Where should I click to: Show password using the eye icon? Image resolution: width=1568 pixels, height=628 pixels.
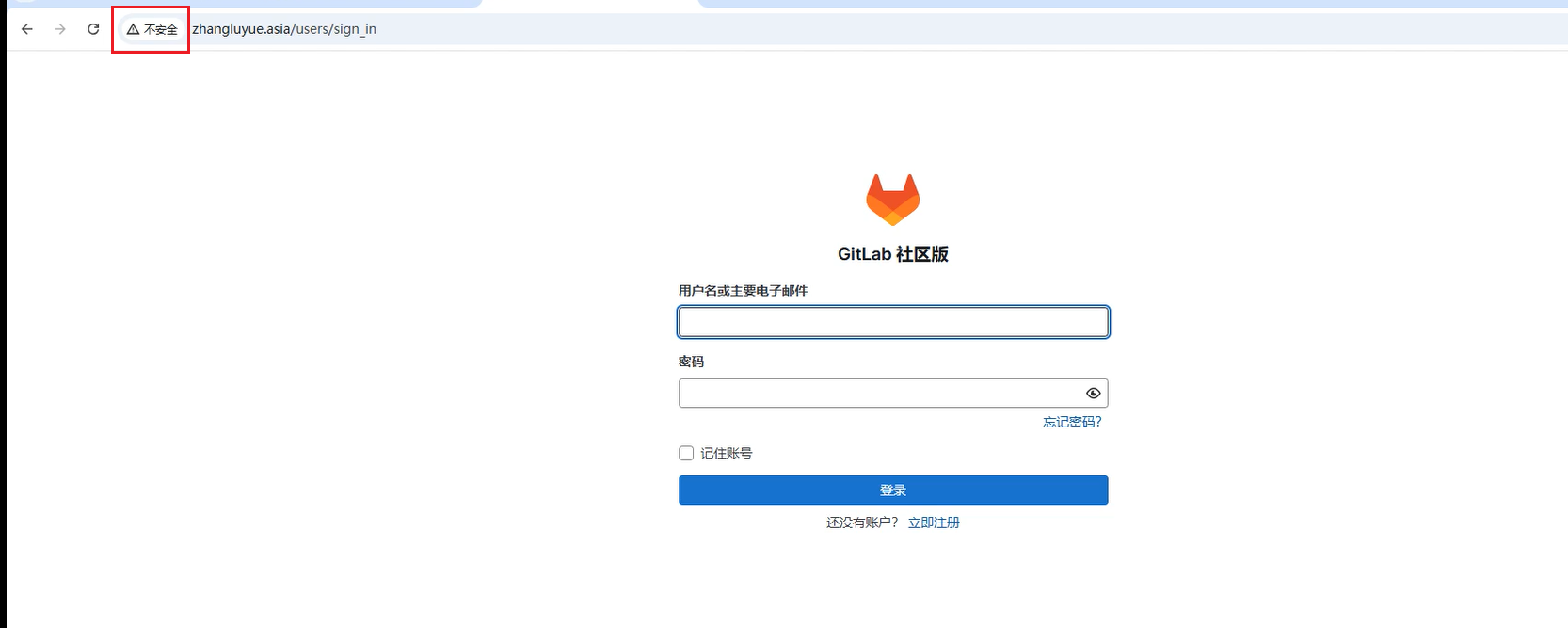pyautogui.click(x=1093, y=393)
